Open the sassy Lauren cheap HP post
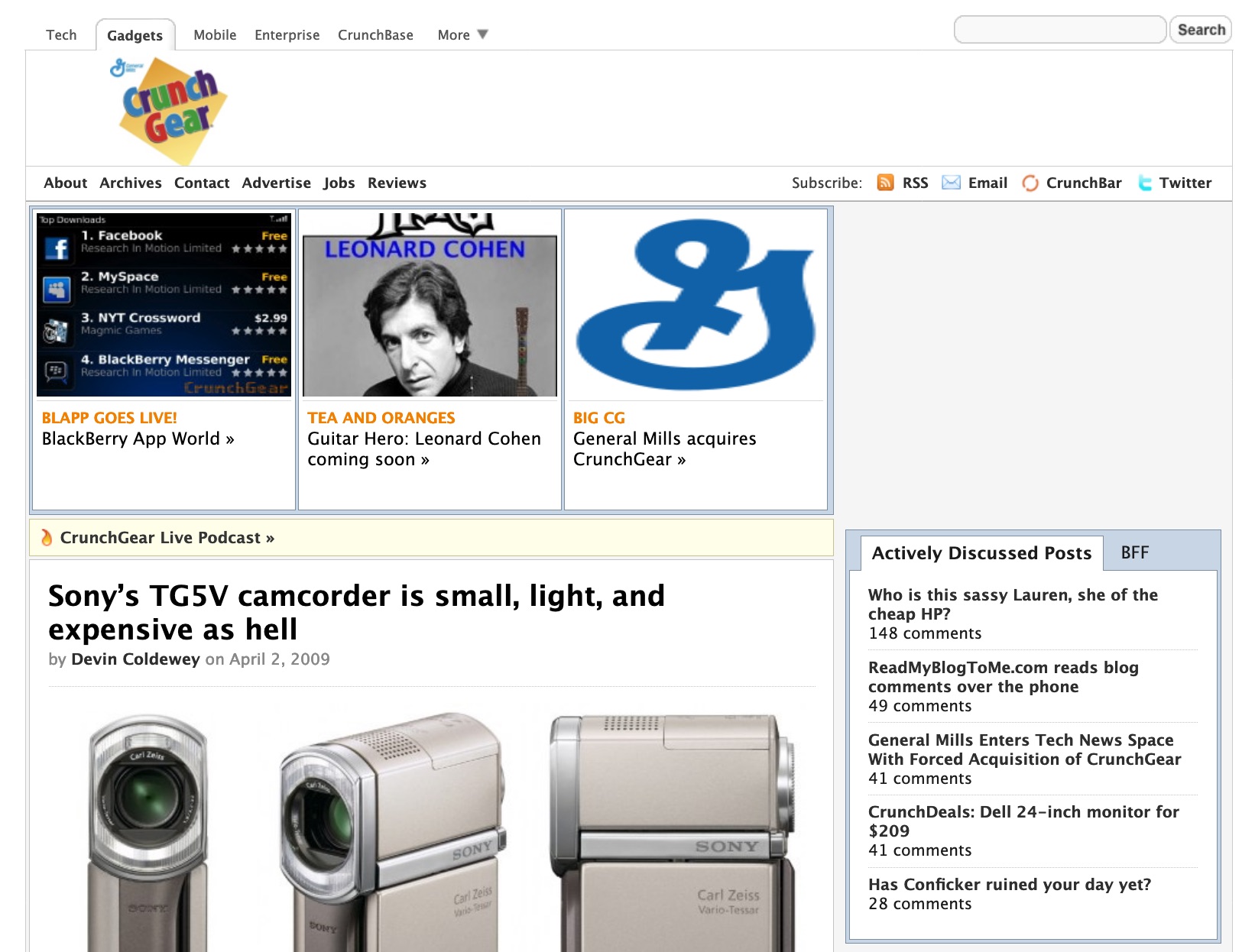The height and width of the screenshot is (952, 1255). 1012,604
